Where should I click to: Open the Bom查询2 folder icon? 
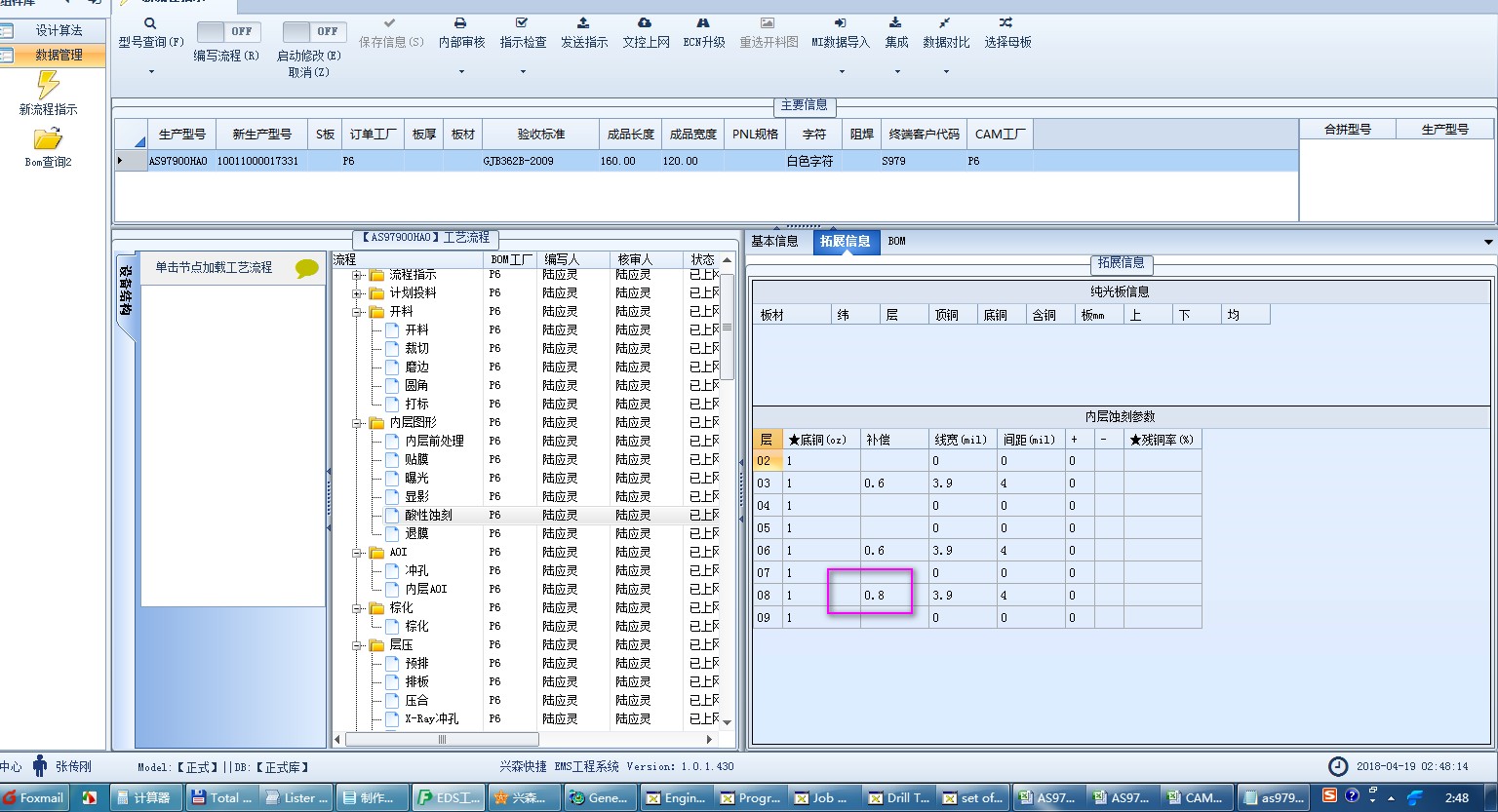[x=48, y=147]
